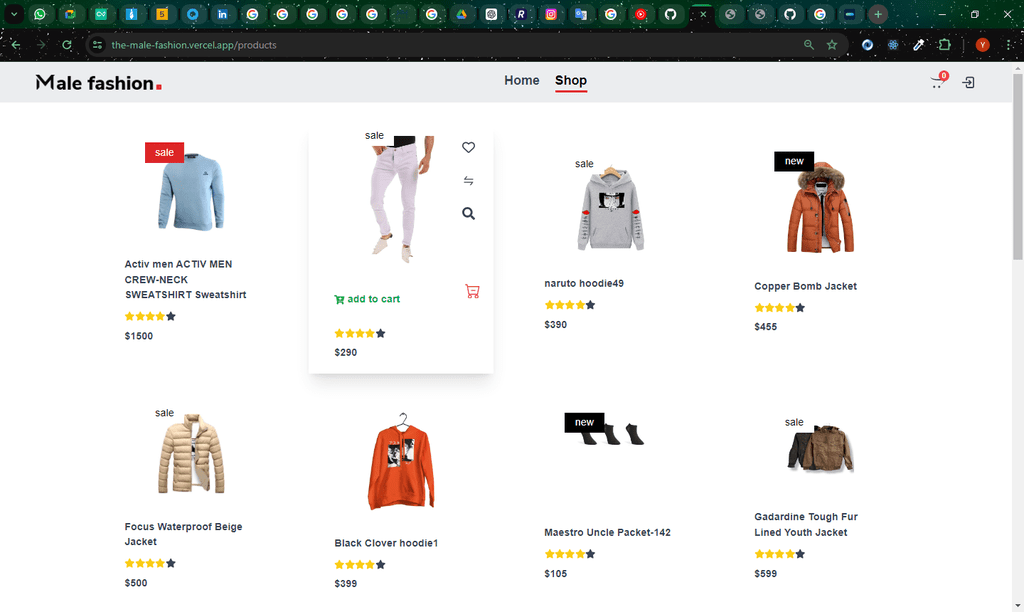Bookmark this page with the star icon

pos(832,45)
